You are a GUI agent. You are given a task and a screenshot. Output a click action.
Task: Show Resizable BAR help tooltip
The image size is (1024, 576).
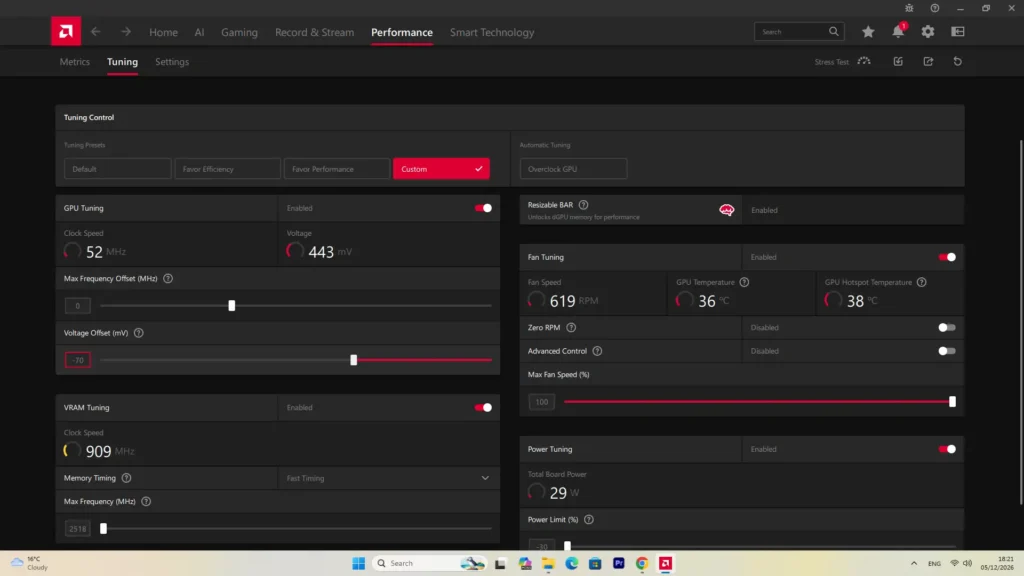(583, 205)
